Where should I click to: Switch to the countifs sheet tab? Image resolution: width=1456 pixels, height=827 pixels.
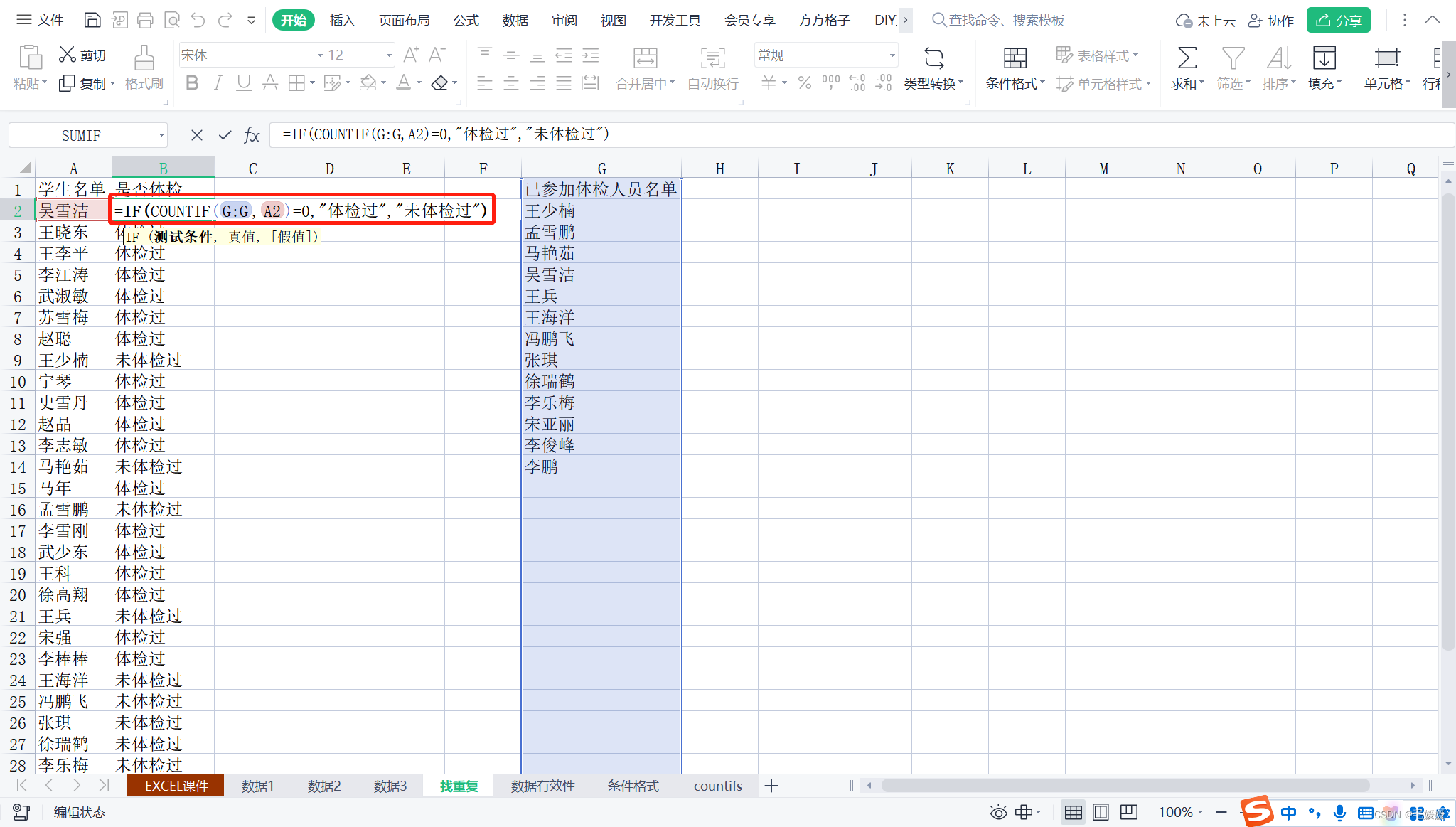click(717, 786)
